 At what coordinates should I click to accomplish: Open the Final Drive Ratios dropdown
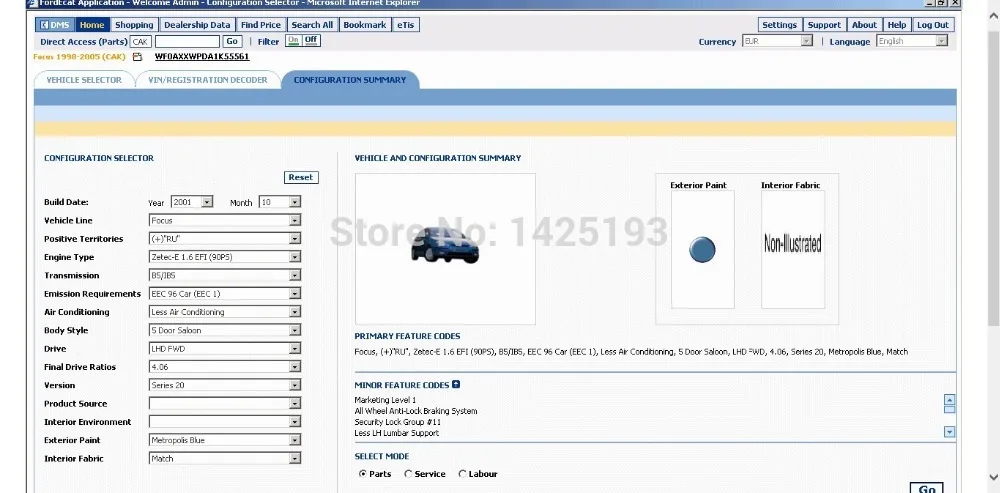point(224,367)
